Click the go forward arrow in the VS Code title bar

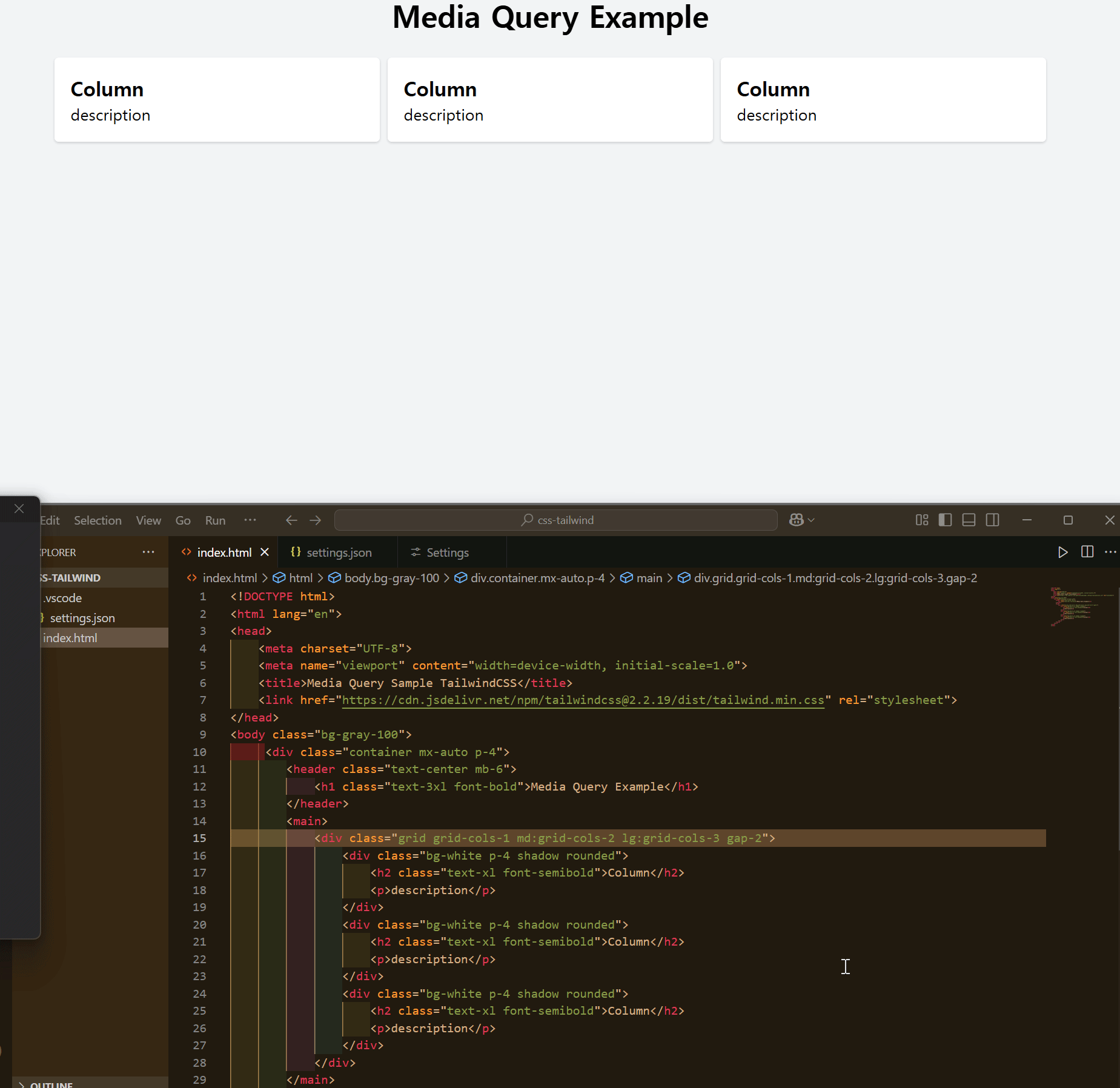(x=316, y=520)
